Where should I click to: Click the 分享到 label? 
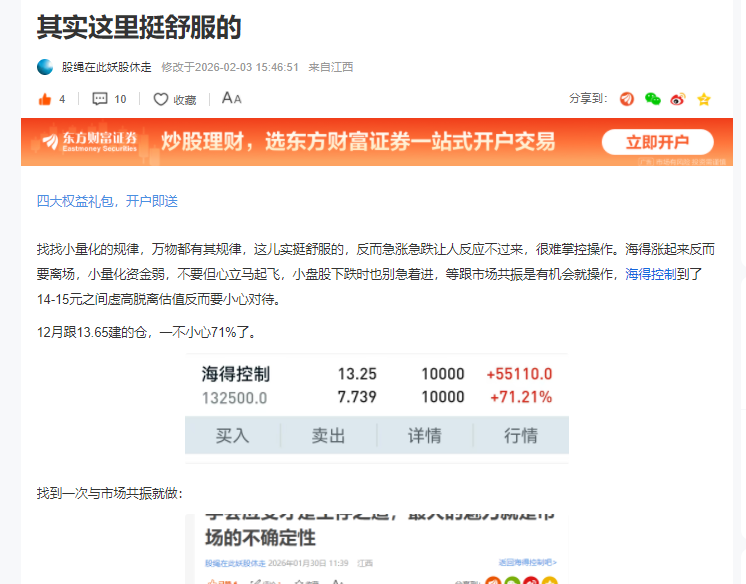(588, 99)
